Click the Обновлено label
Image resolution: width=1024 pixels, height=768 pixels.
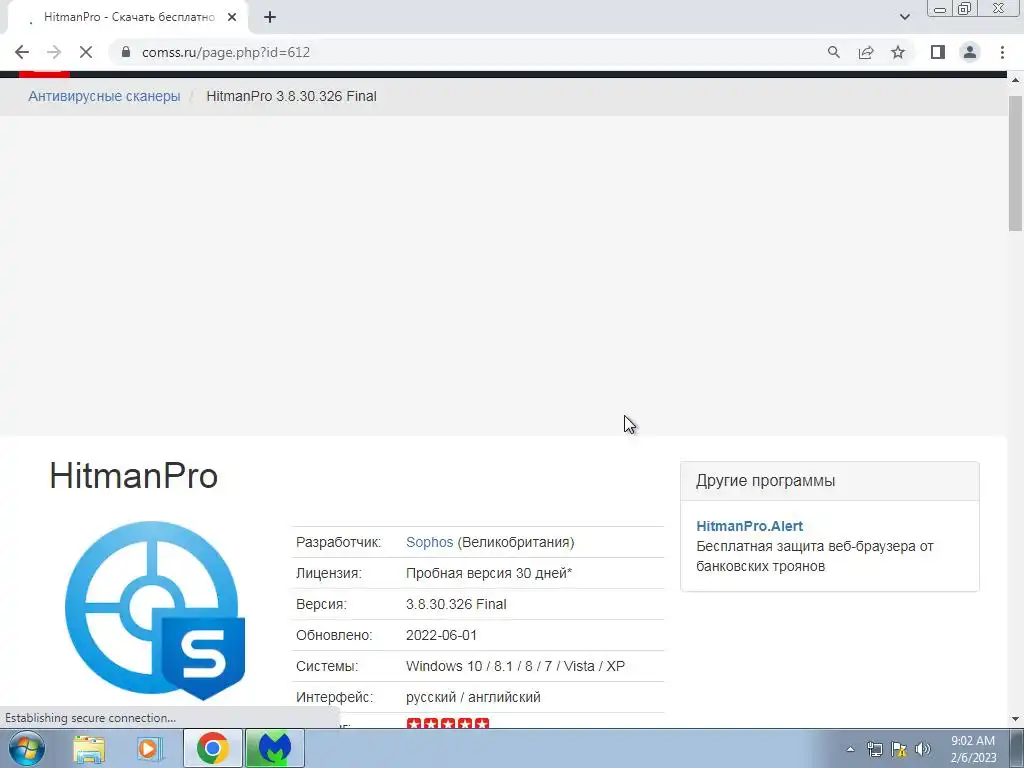tap(334, 635)
